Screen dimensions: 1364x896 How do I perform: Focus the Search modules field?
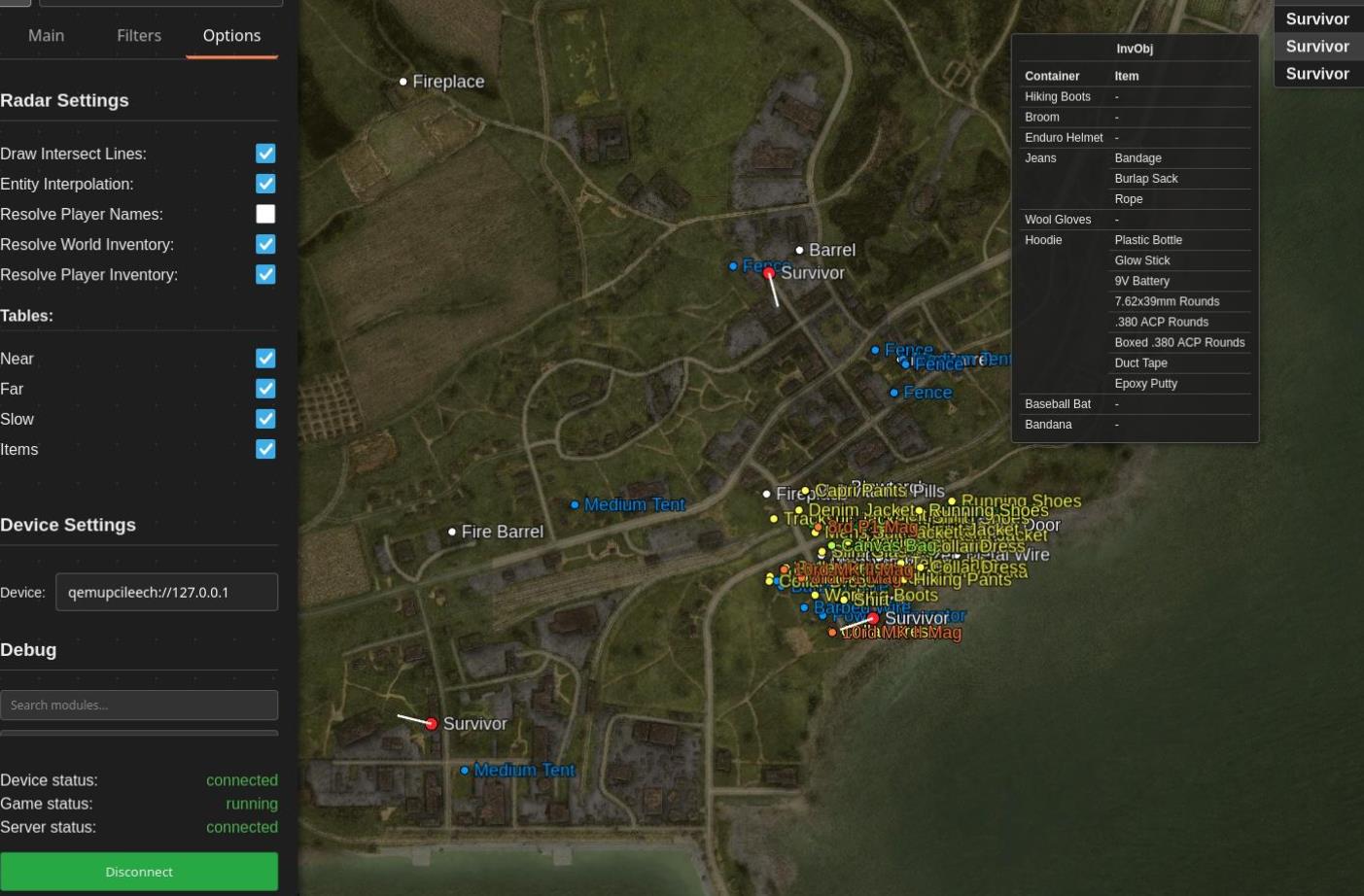pyautogui.click(x=139, y=705)
